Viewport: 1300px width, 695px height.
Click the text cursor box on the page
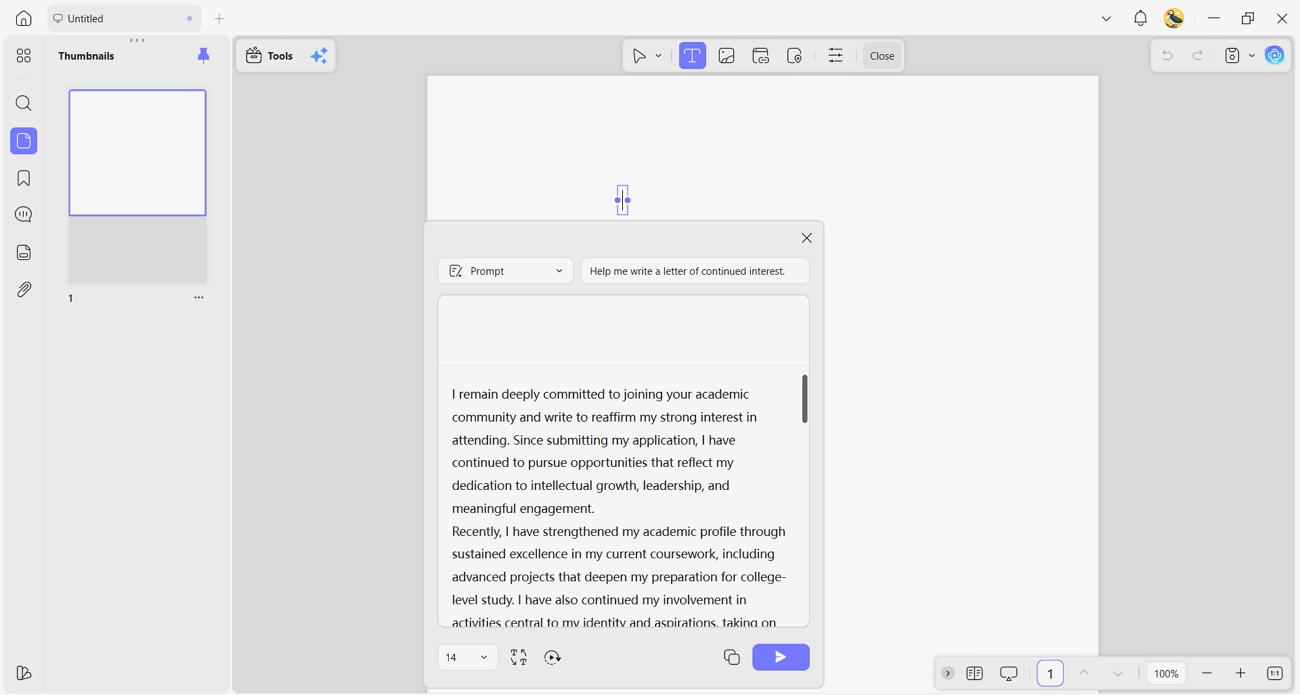click(x=622, y=200)
